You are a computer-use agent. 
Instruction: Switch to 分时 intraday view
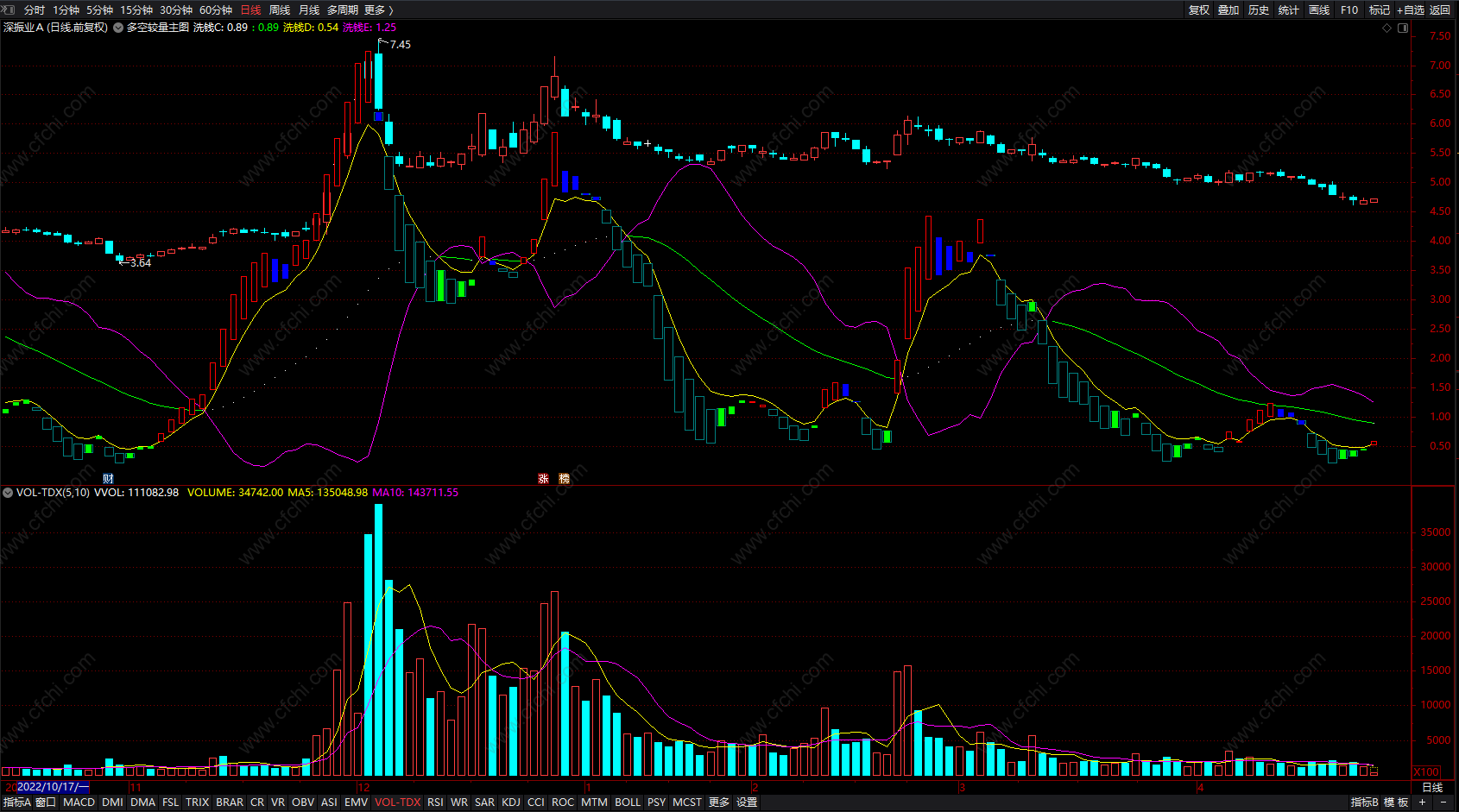coord(35,10)
